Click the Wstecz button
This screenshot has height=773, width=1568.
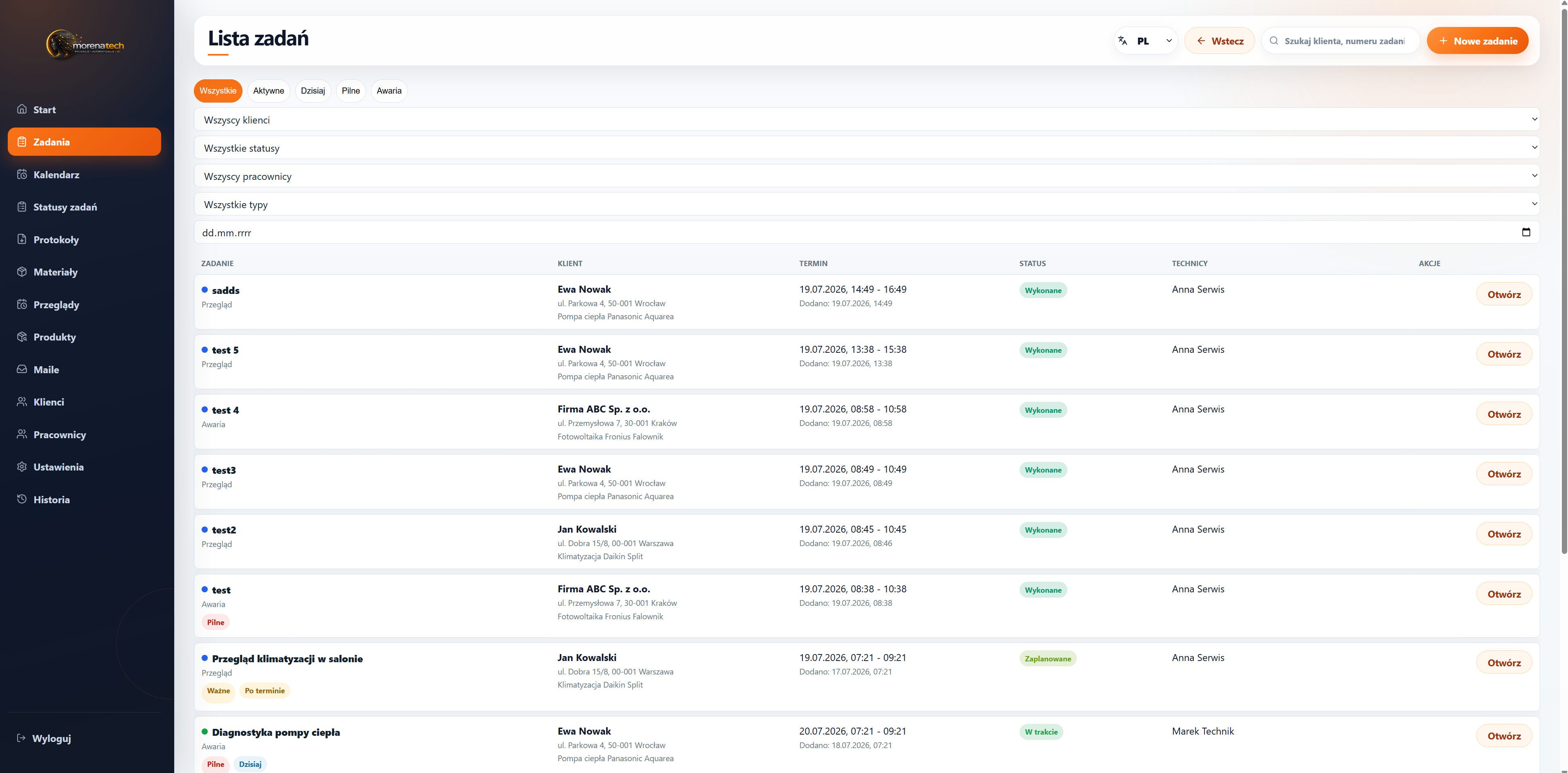(1219, 41)
